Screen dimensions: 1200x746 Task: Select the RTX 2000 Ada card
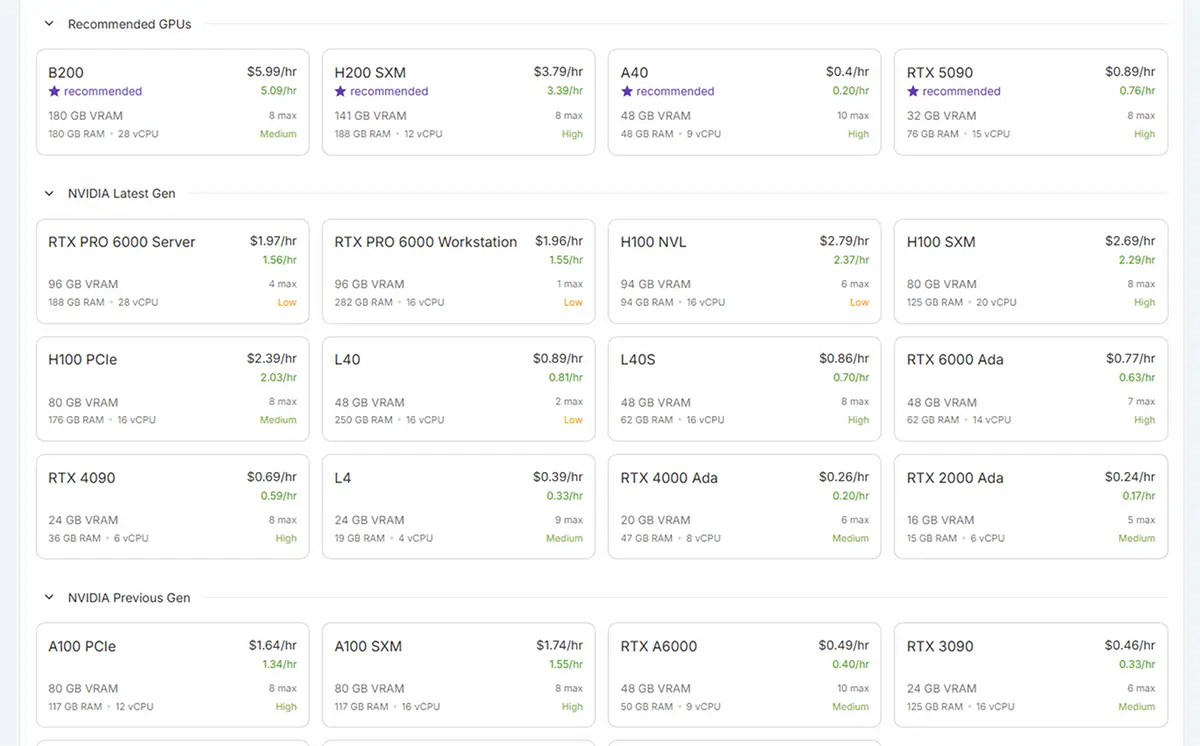click(1031, 507)
